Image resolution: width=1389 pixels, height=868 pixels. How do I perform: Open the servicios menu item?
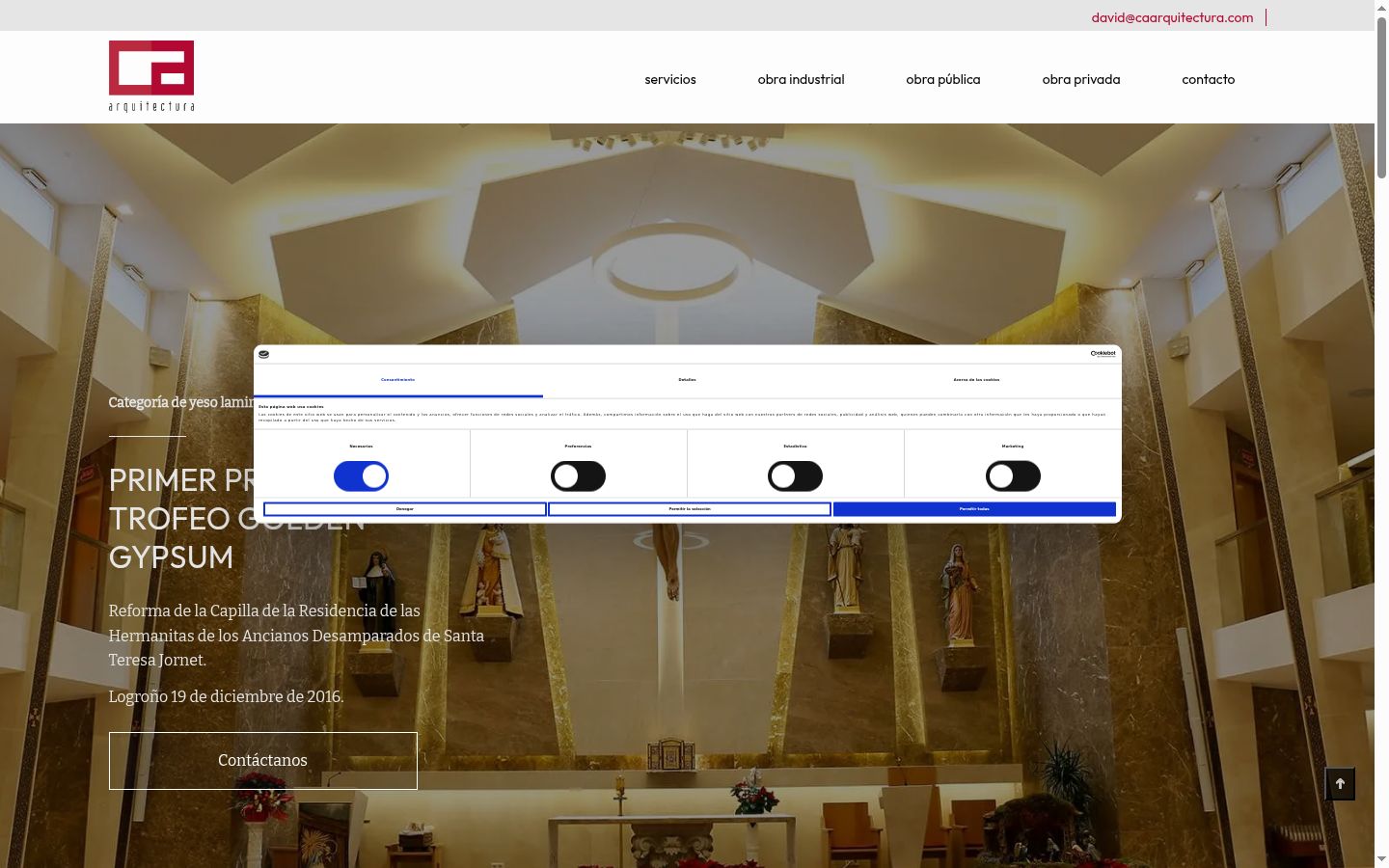click(670, 79)
